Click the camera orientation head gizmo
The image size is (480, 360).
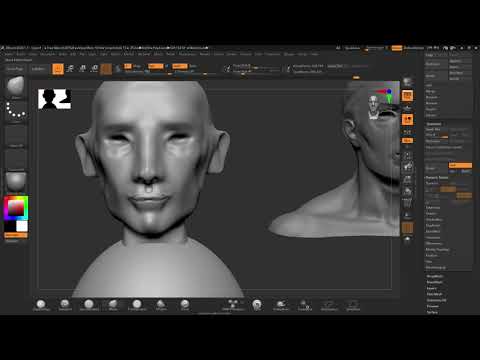(x=373, y=107)
